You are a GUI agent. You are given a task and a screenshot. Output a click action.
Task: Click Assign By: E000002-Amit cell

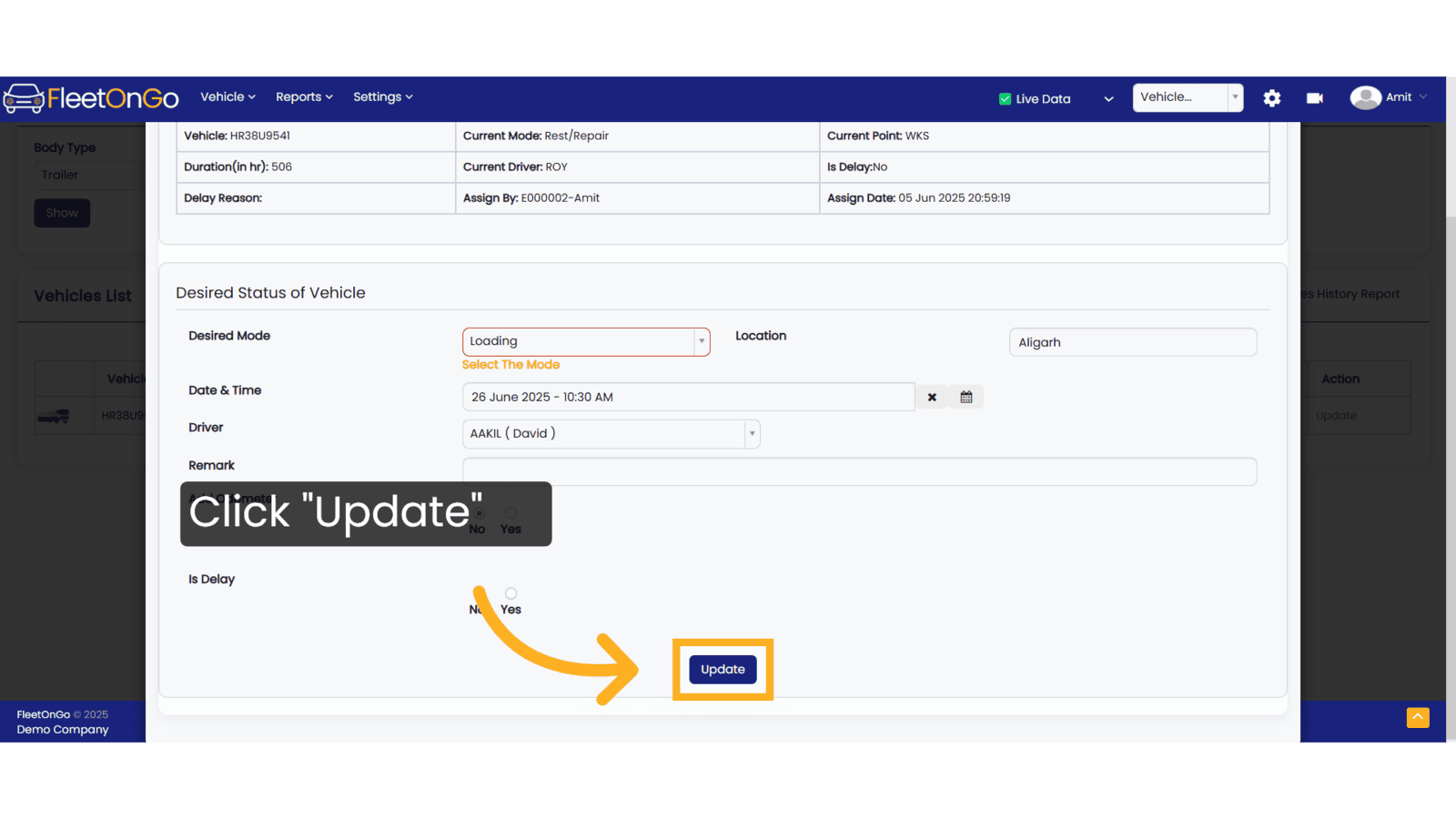pyautogui.click(x=637, y=198)
